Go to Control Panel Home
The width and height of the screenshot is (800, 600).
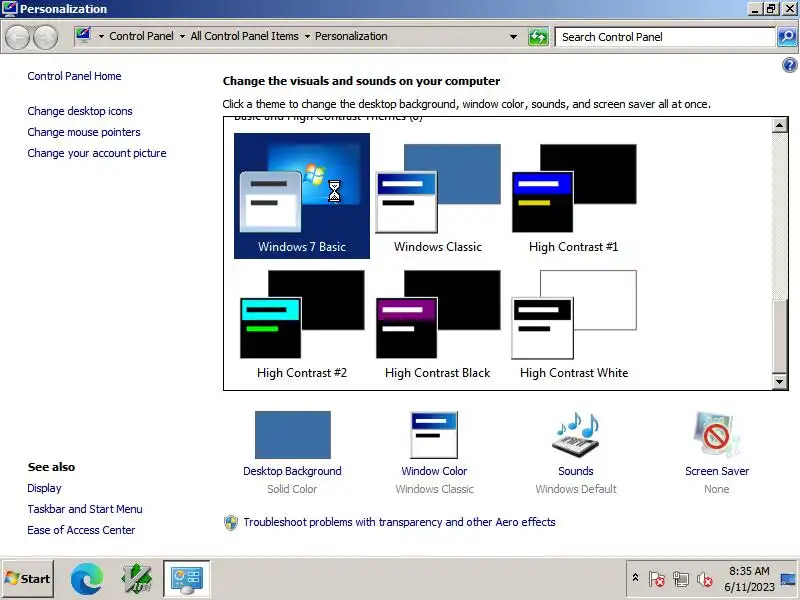tap(74, 76)
